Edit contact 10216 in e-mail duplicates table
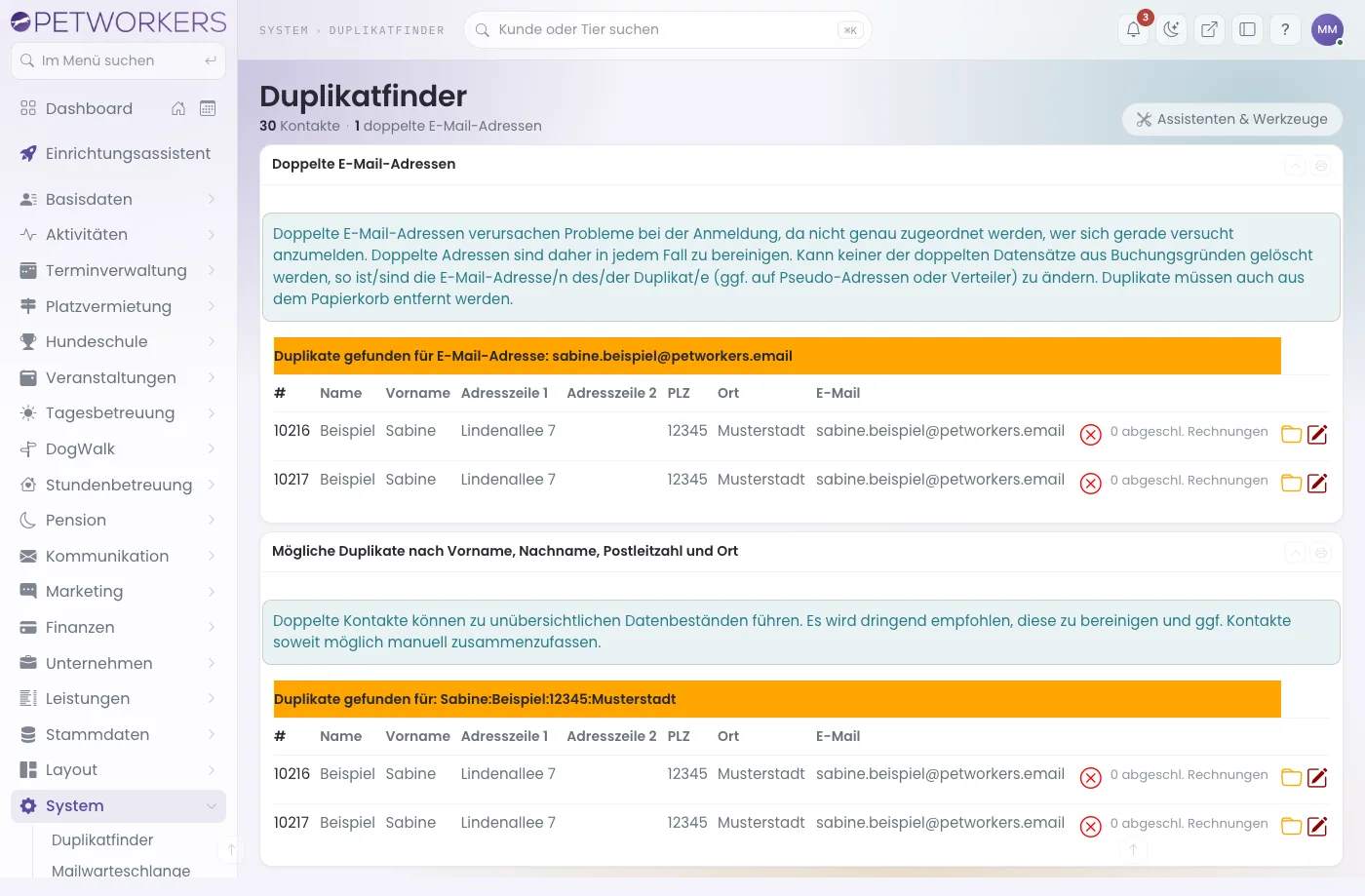Image resolution: width=1365 pixels, height=896 pixels. coord(1317,434)
